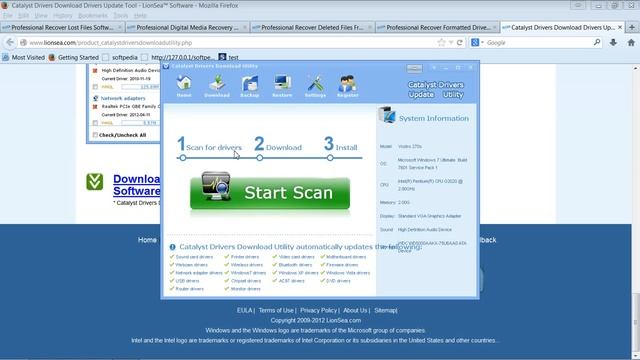Open the Register icon in utility toolbar
This screenshot has height=360, width=640.
[348, 86]
